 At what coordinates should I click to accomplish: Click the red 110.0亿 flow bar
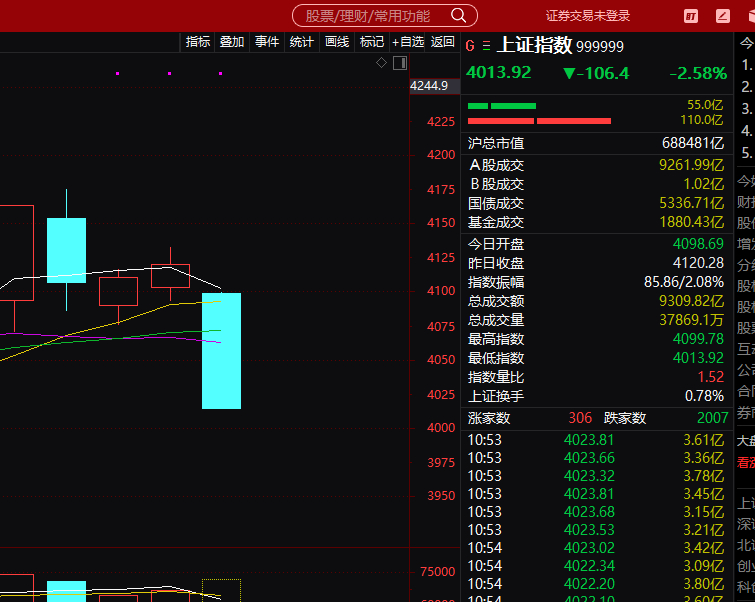(539, 121)
